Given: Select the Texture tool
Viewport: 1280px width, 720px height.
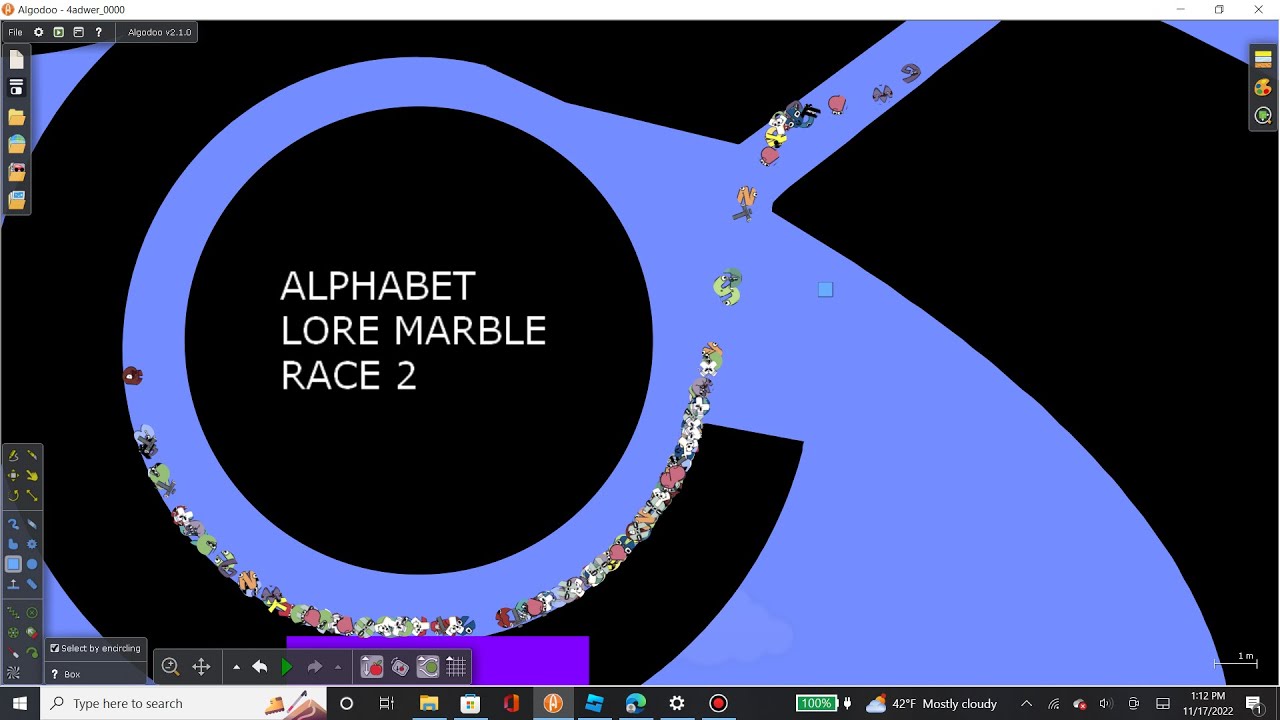Looking at the screenshot, I should (13, 672).
